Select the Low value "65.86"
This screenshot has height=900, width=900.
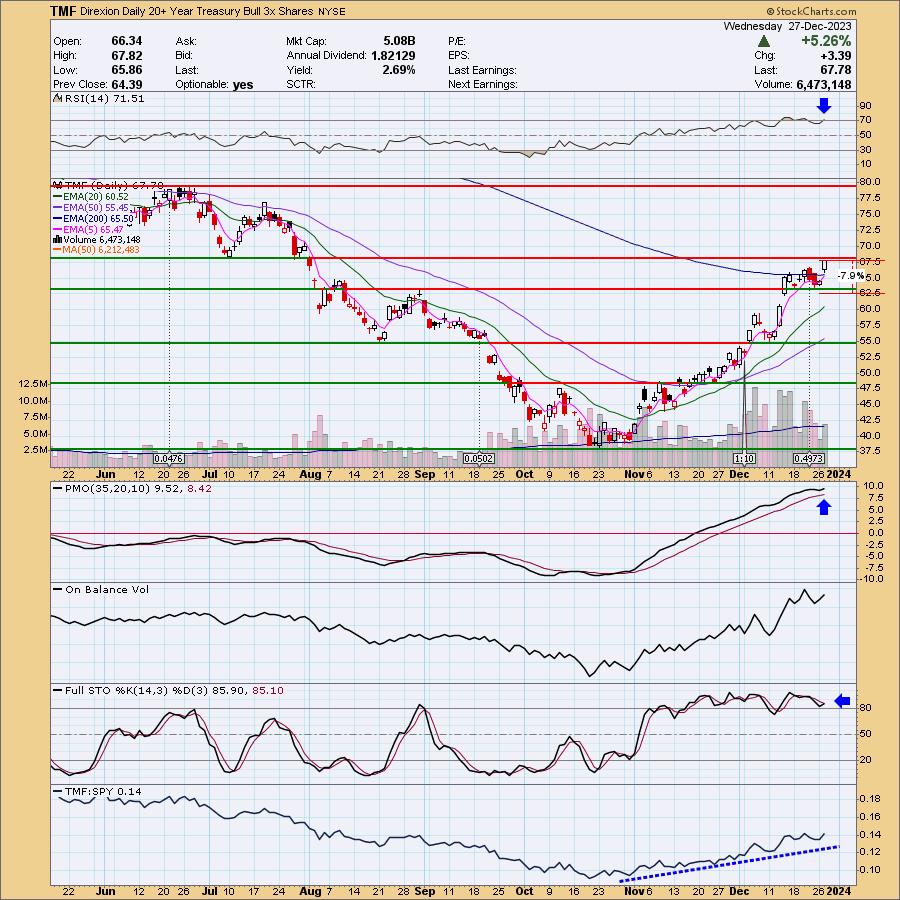pos(127,69)
